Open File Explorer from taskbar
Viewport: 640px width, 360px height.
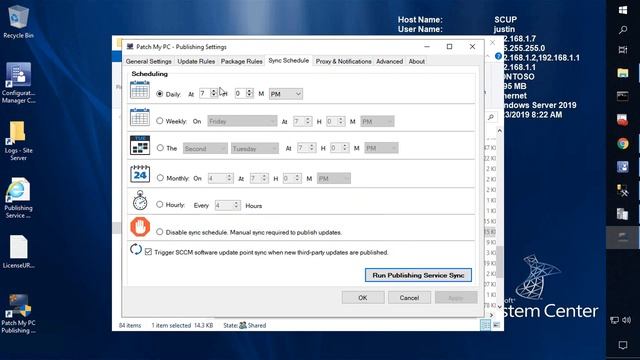(623, 73)
